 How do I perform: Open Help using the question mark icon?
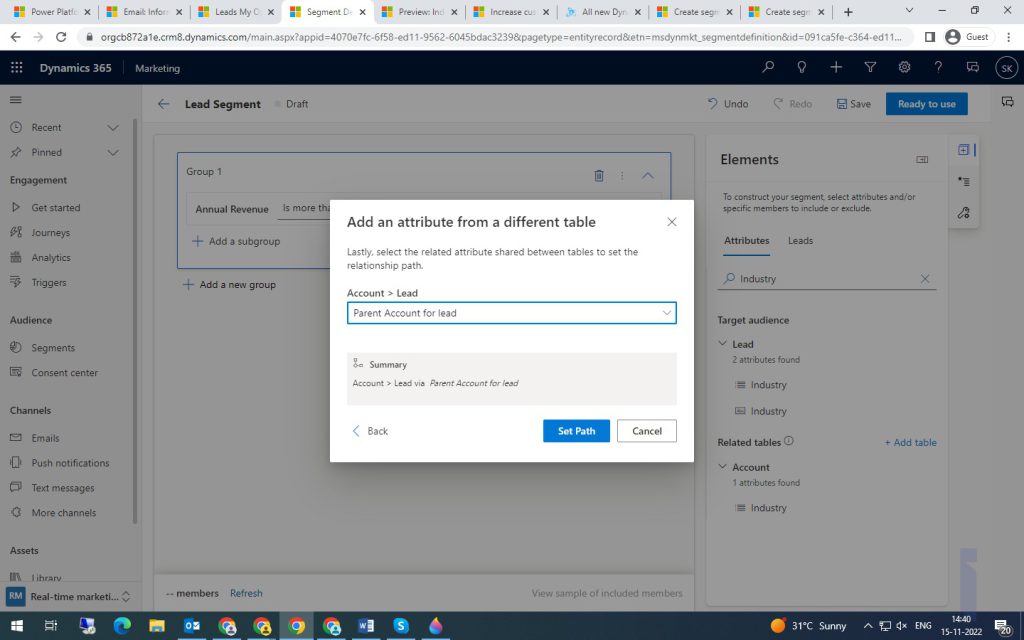[x=938, y=68]
